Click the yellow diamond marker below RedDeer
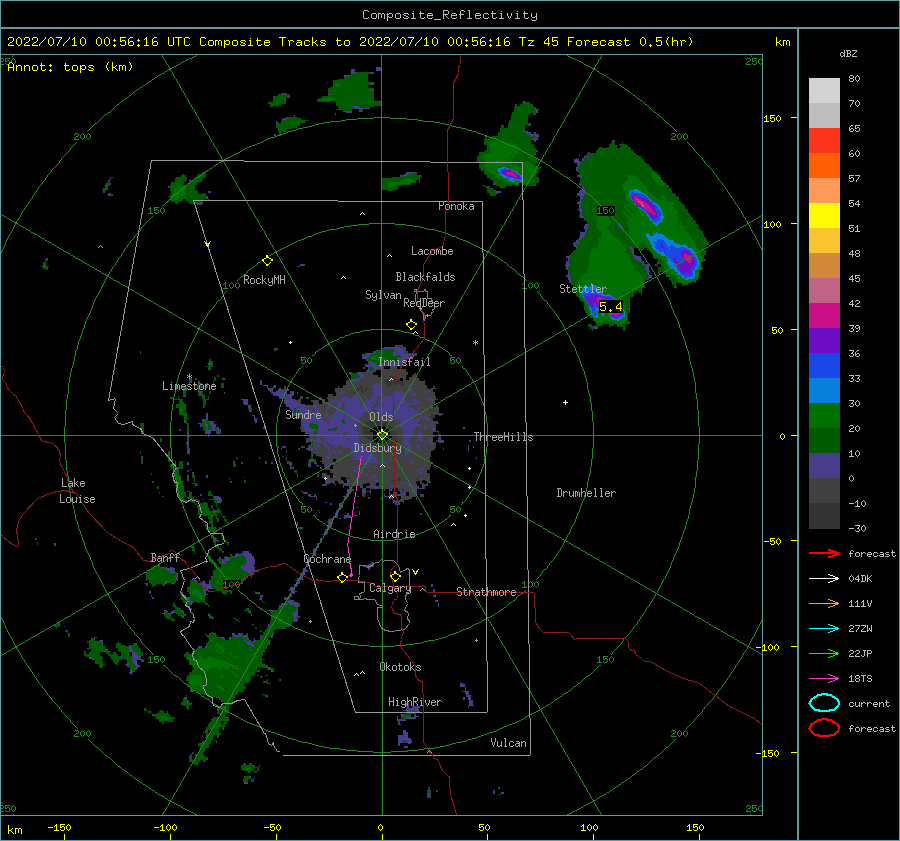The width and height of the screenshot is (900, 841). (411, 325)
